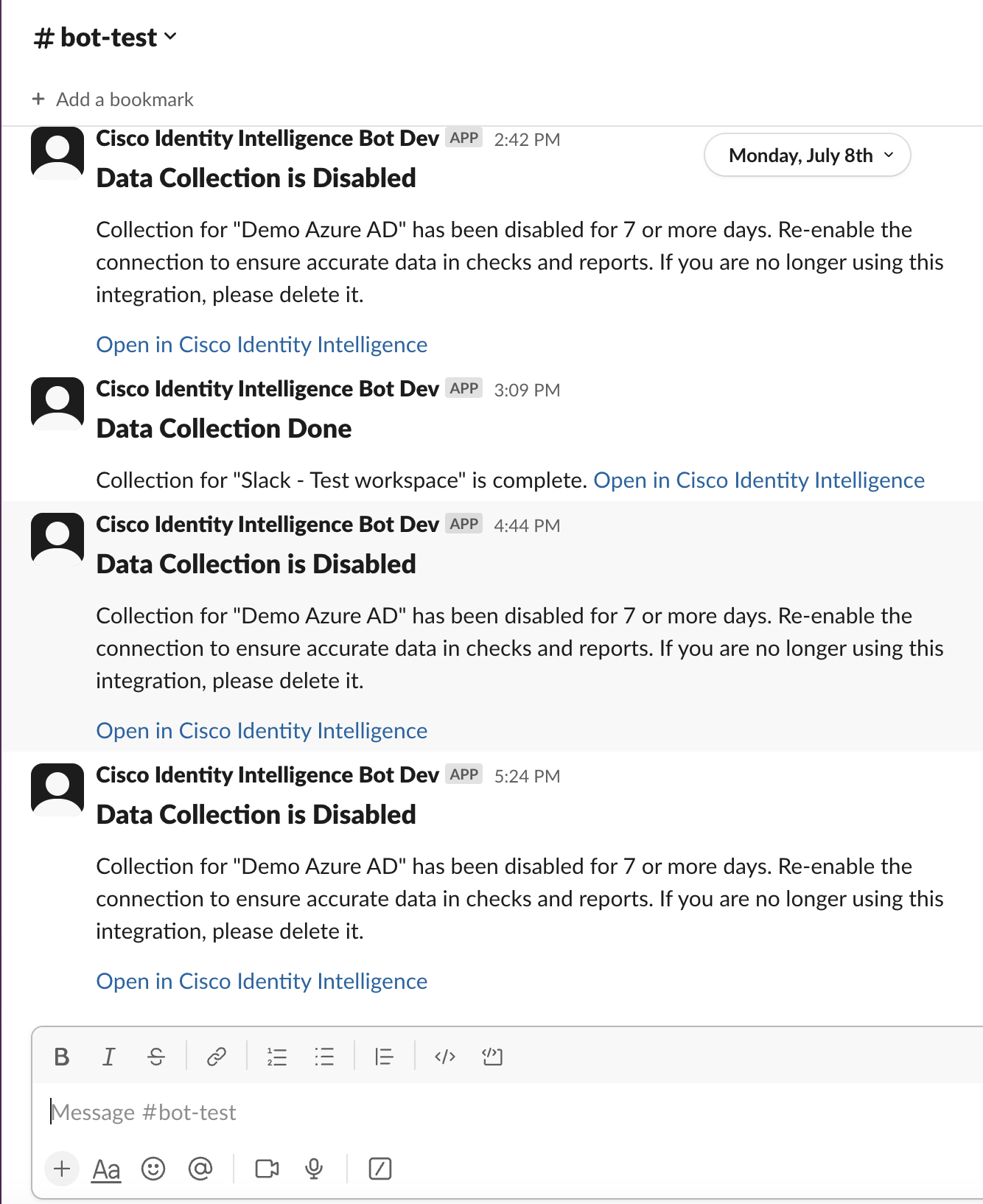Screen dimensions: 983x1204
Task: Toggle strikethrough formatting
Action: coord(156,1057)
